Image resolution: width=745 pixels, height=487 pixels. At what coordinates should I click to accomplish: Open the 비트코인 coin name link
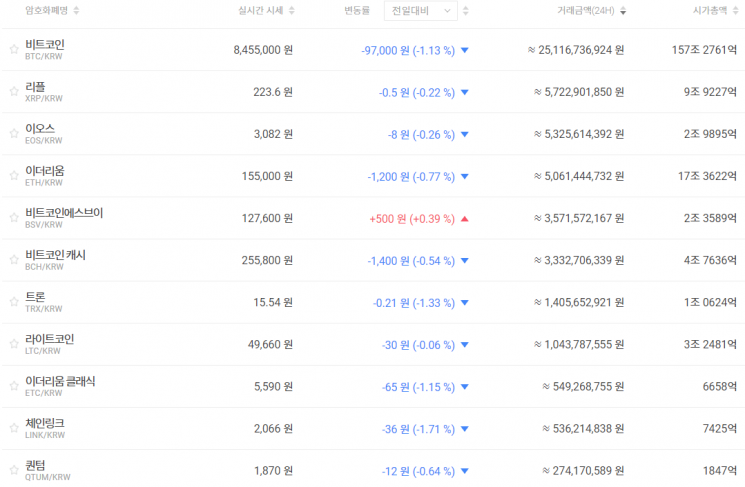(x=45, y=45)
